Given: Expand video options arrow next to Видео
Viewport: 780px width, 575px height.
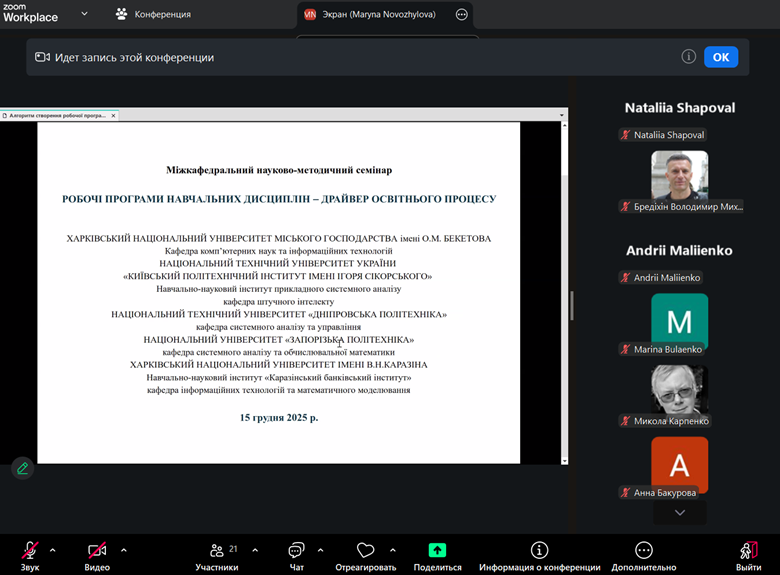Looking at the screenshot, I should (x=124, y=549).
